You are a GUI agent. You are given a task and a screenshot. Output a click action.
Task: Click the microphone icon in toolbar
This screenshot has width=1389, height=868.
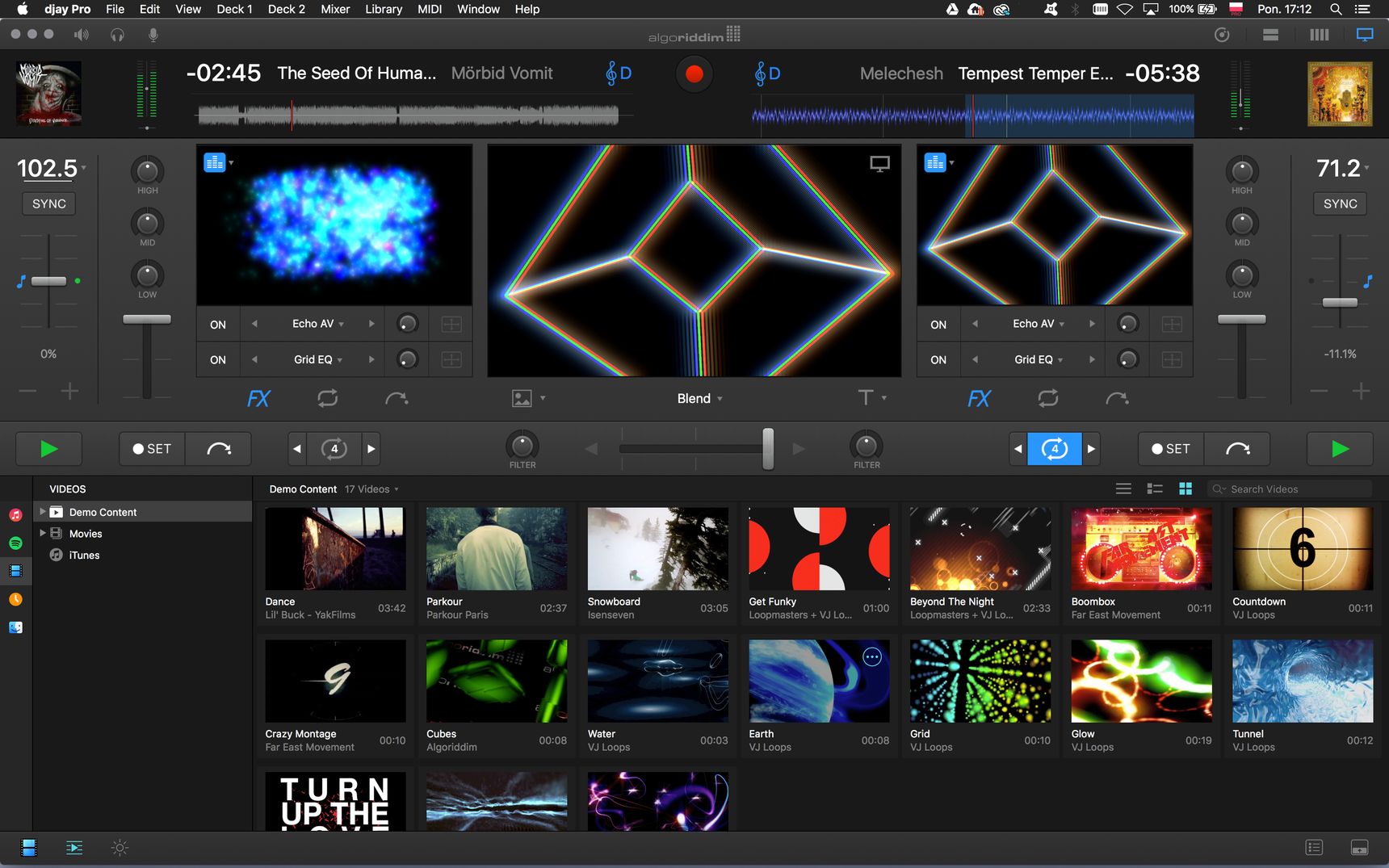(x=153, y=35)
